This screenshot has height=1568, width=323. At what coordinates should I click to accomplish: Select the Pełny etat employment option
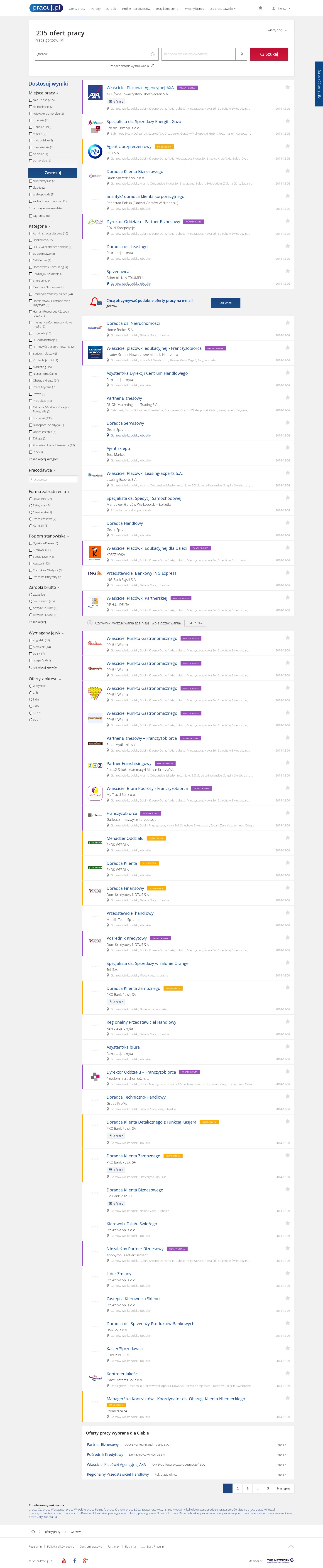[x=30, y=505]
